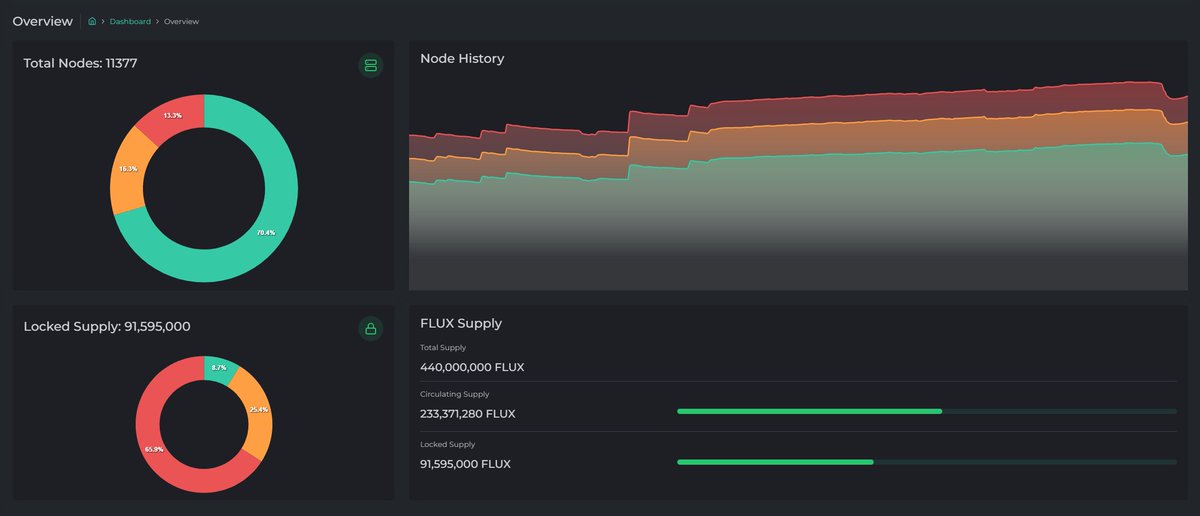
Task: Click the 91,595,000 FLUX value
Action: click(x=465, y=464)
